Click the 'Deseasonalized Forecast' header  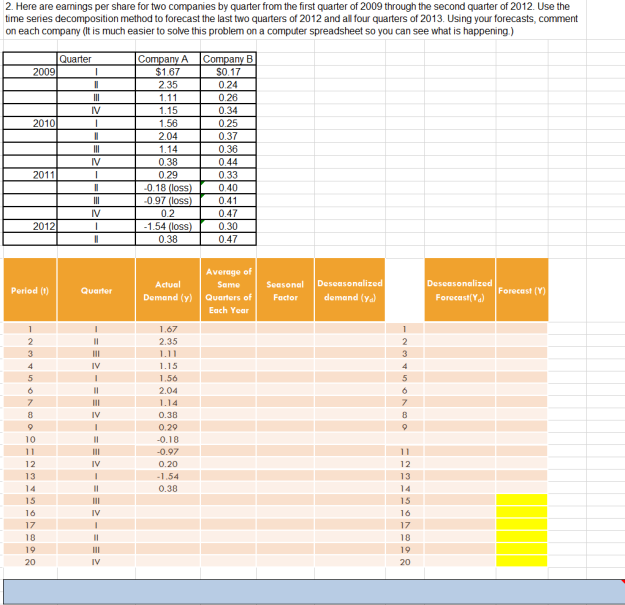click(460, 290)
